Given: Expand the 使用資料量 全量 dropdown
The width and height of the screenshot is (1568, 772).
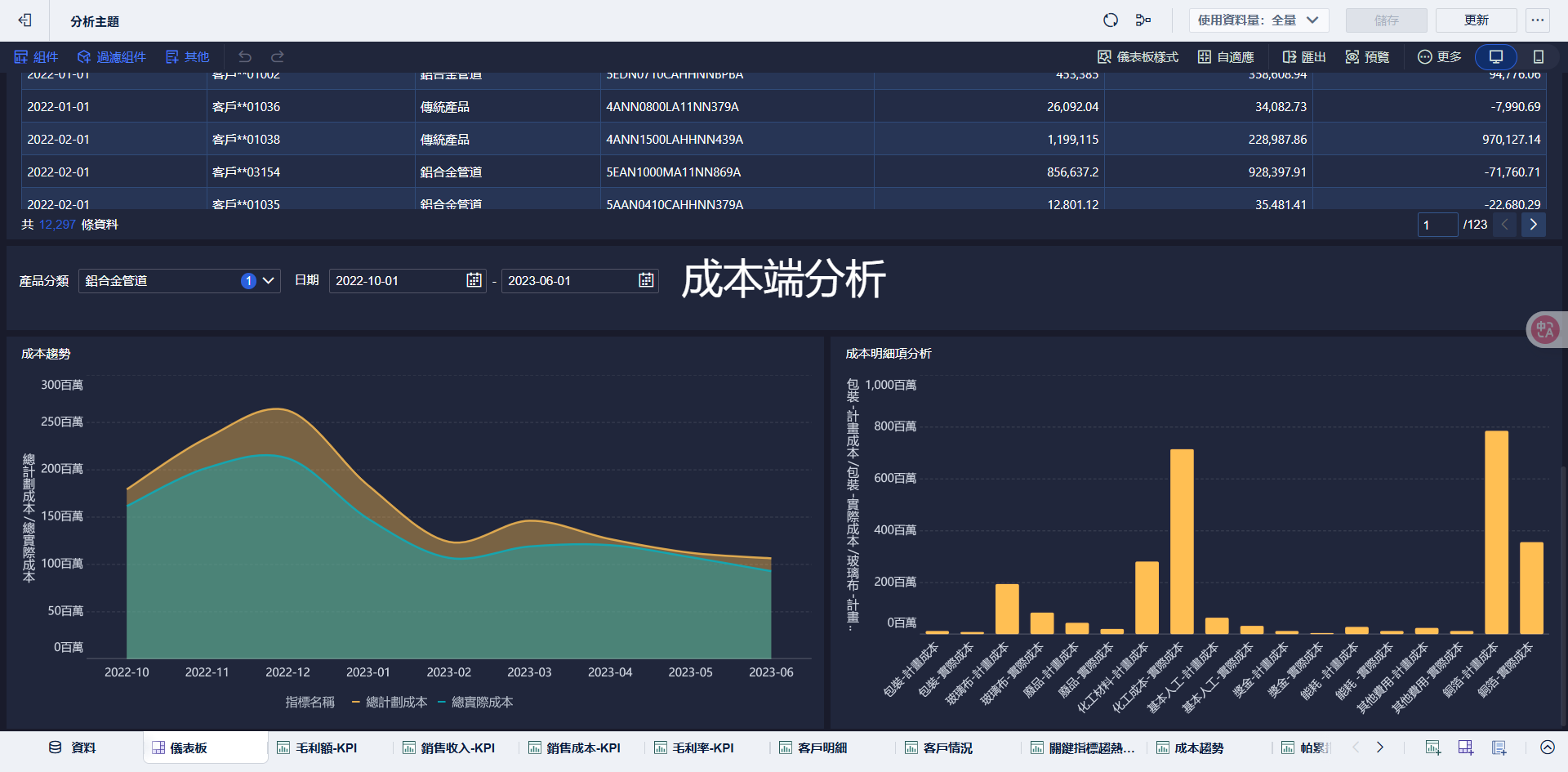Looking at the screenshot, I should click(1258, 20).
